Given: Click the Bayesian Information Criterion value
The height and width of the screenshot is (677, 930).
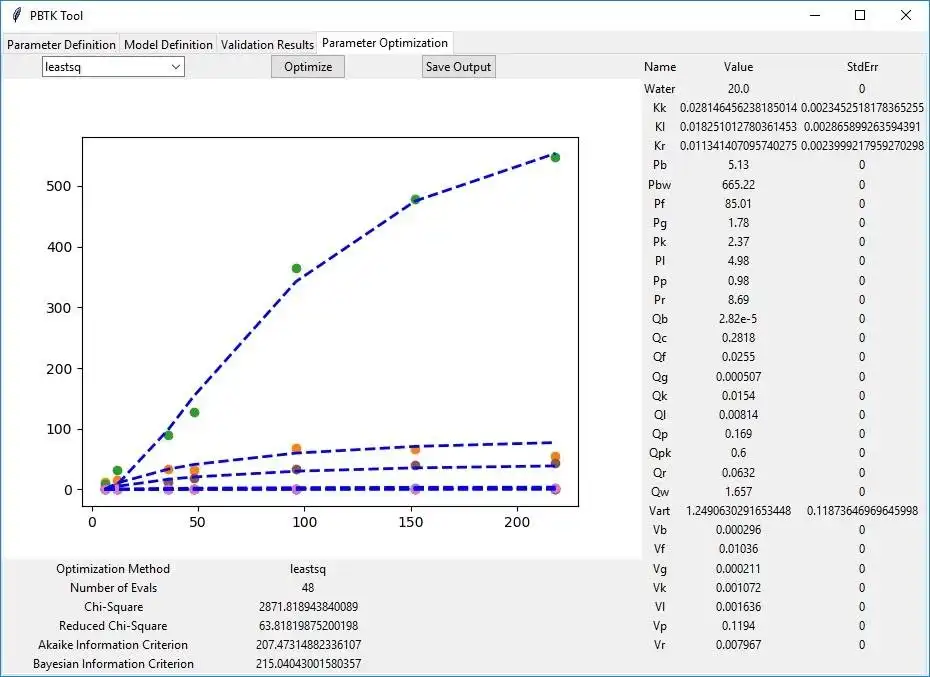Looking at the screenshot, I should (308, 664).
